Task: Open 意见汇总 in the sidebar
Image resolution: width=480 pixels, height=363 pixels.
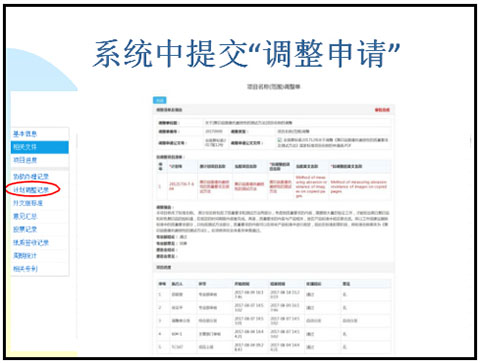Action: coord(25,216)
